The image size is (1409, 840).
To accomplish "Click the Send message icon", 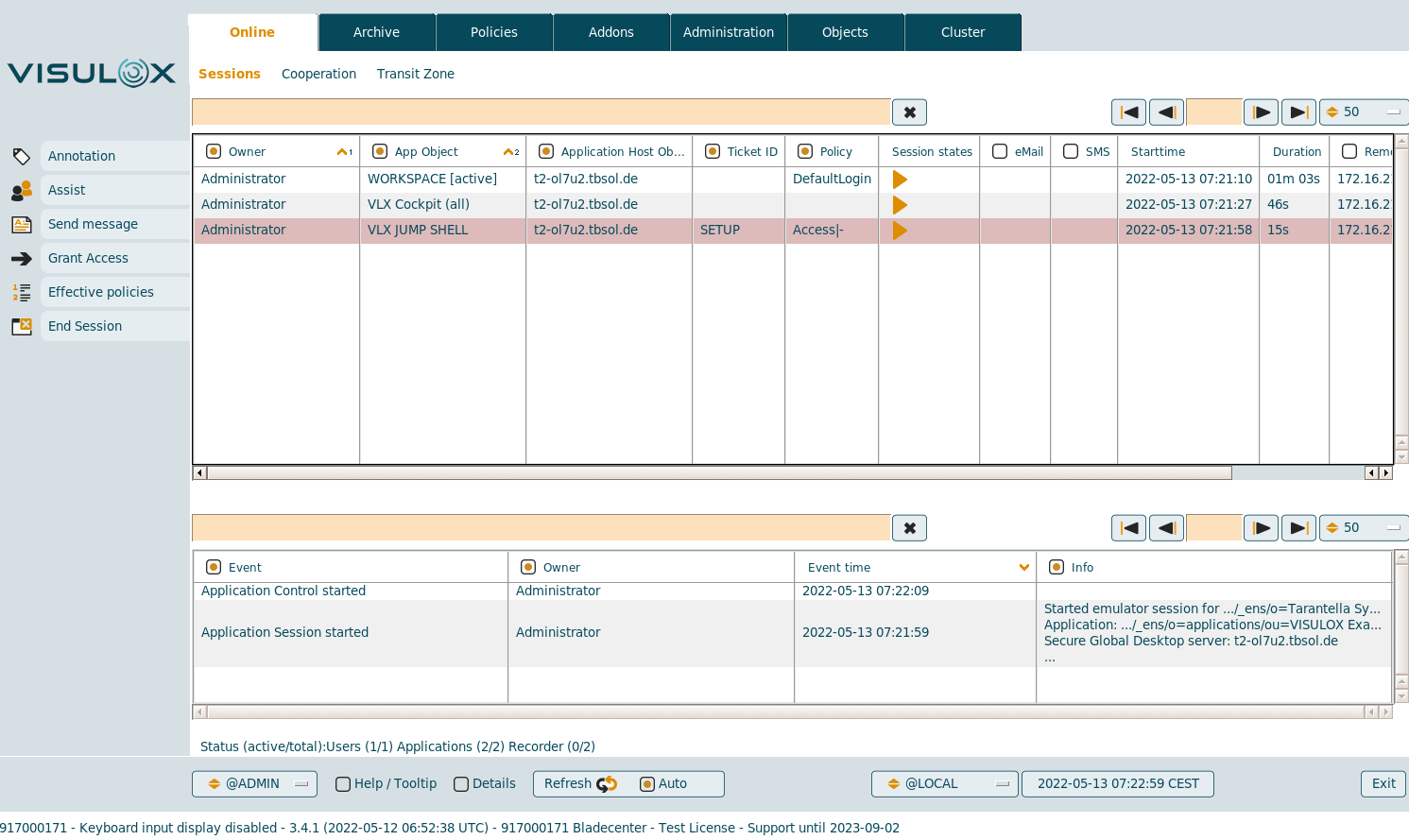I will [21, 225].
